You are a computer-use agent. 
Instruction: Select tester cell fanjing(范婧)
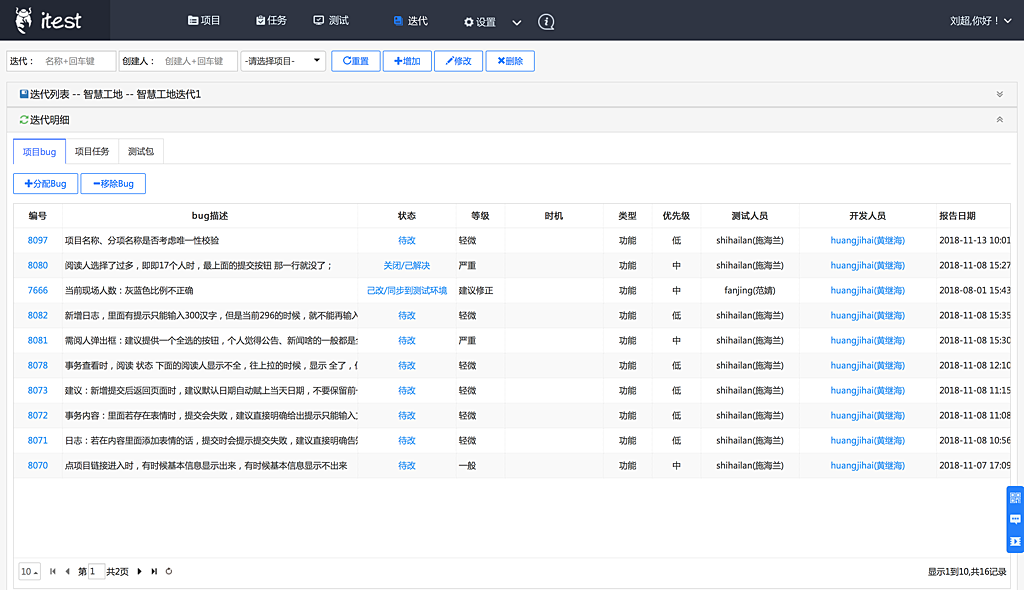[750, 290]
